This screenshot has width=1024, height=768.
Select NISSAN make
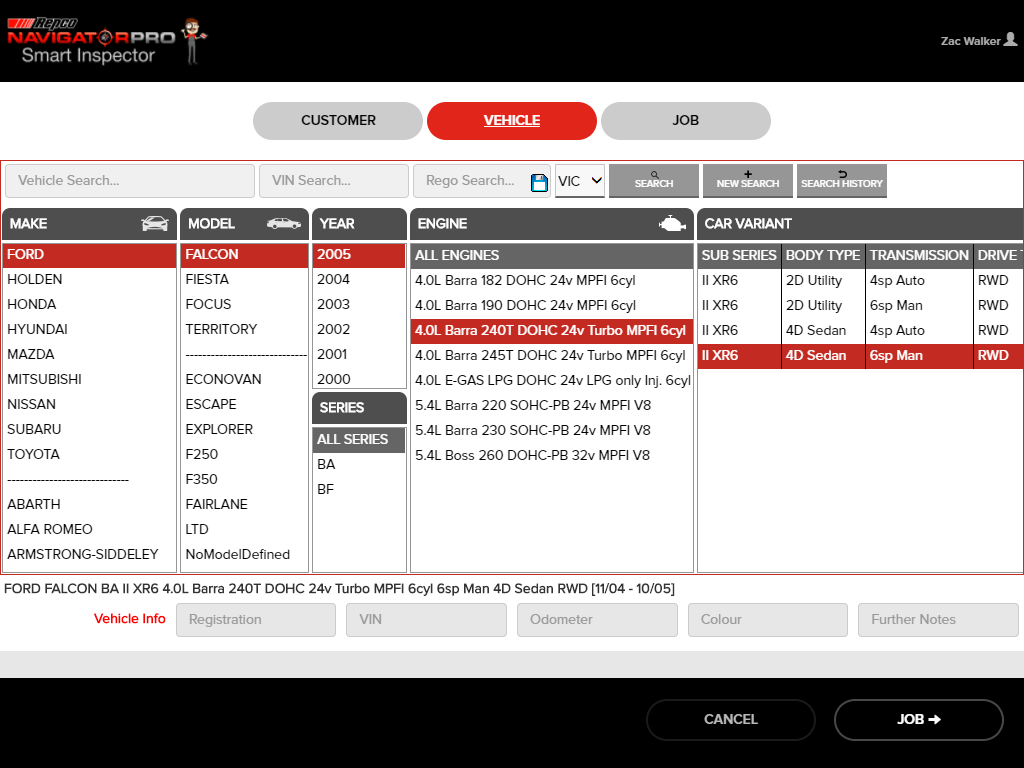[x=89, y=404]
